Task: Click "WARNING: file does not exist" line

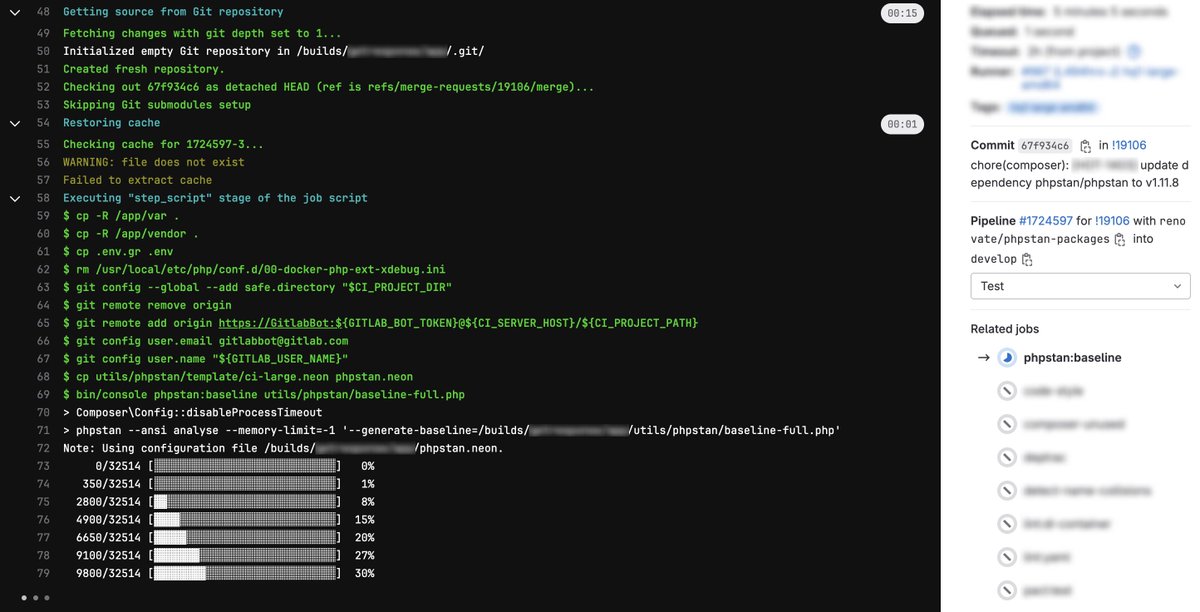Action: click(x=153, y=162)
